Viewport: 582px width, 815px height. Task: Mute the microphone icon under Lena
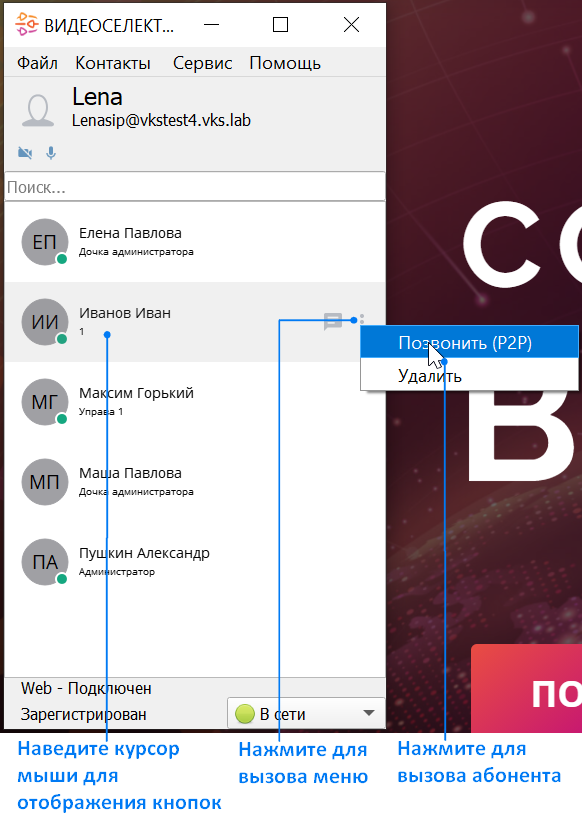click(x=51, y=153)
